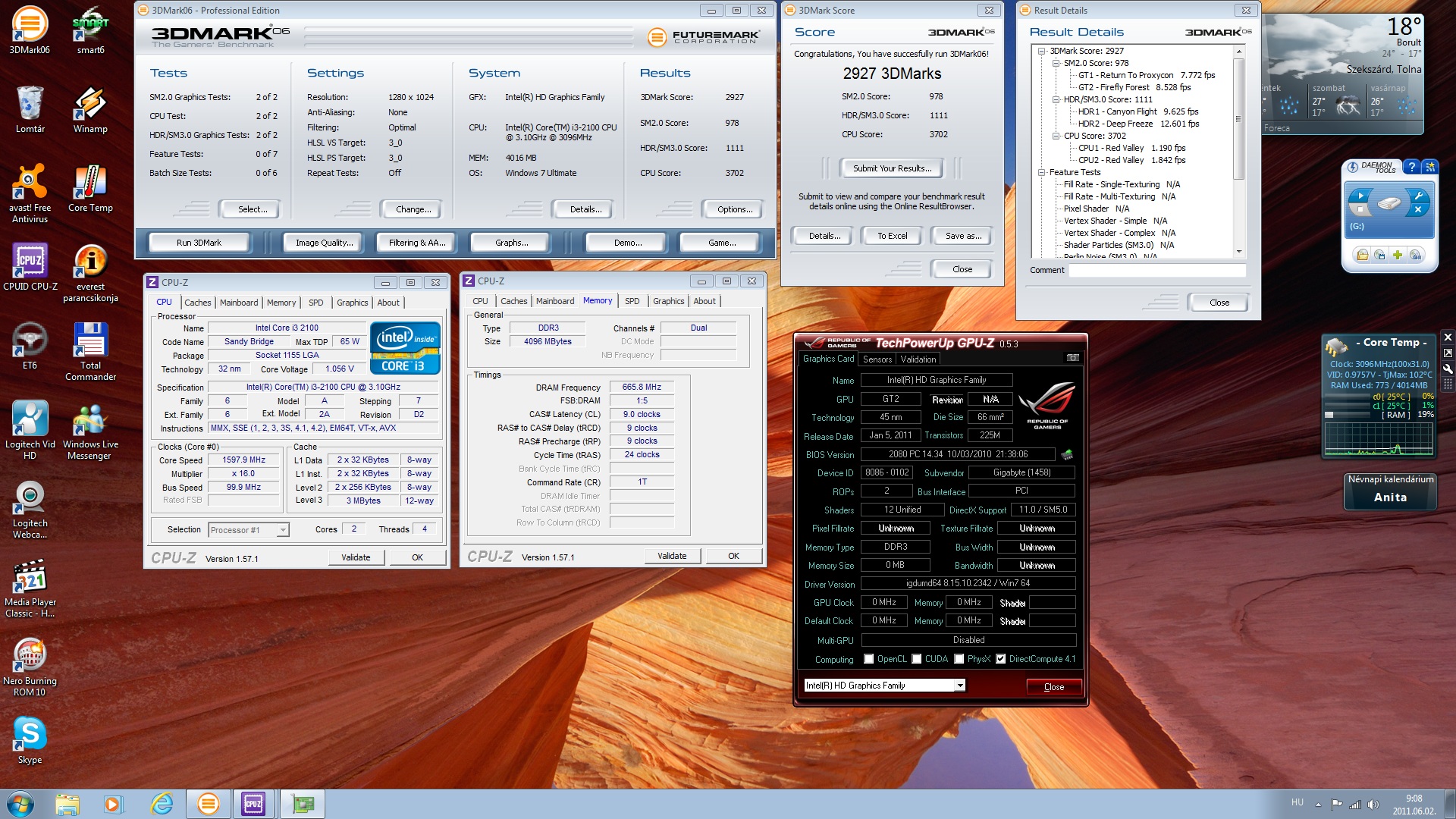Open Nero Burning ROM 10 shortcut
This screenshot has height=819, width=1456.
tap(30, 667)
